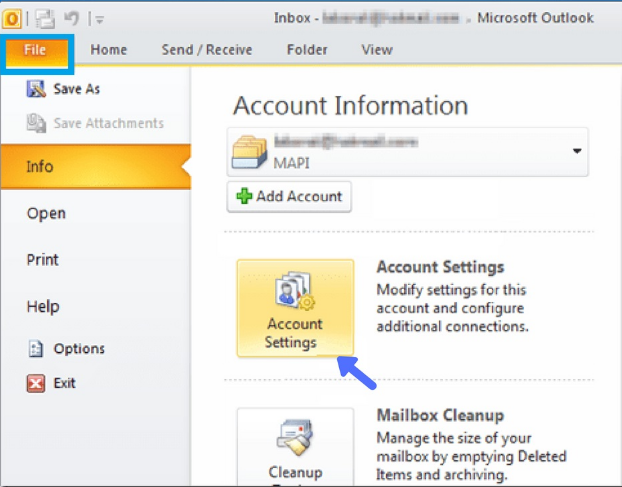Choose Exit to close Outlook

pos(64,383)
